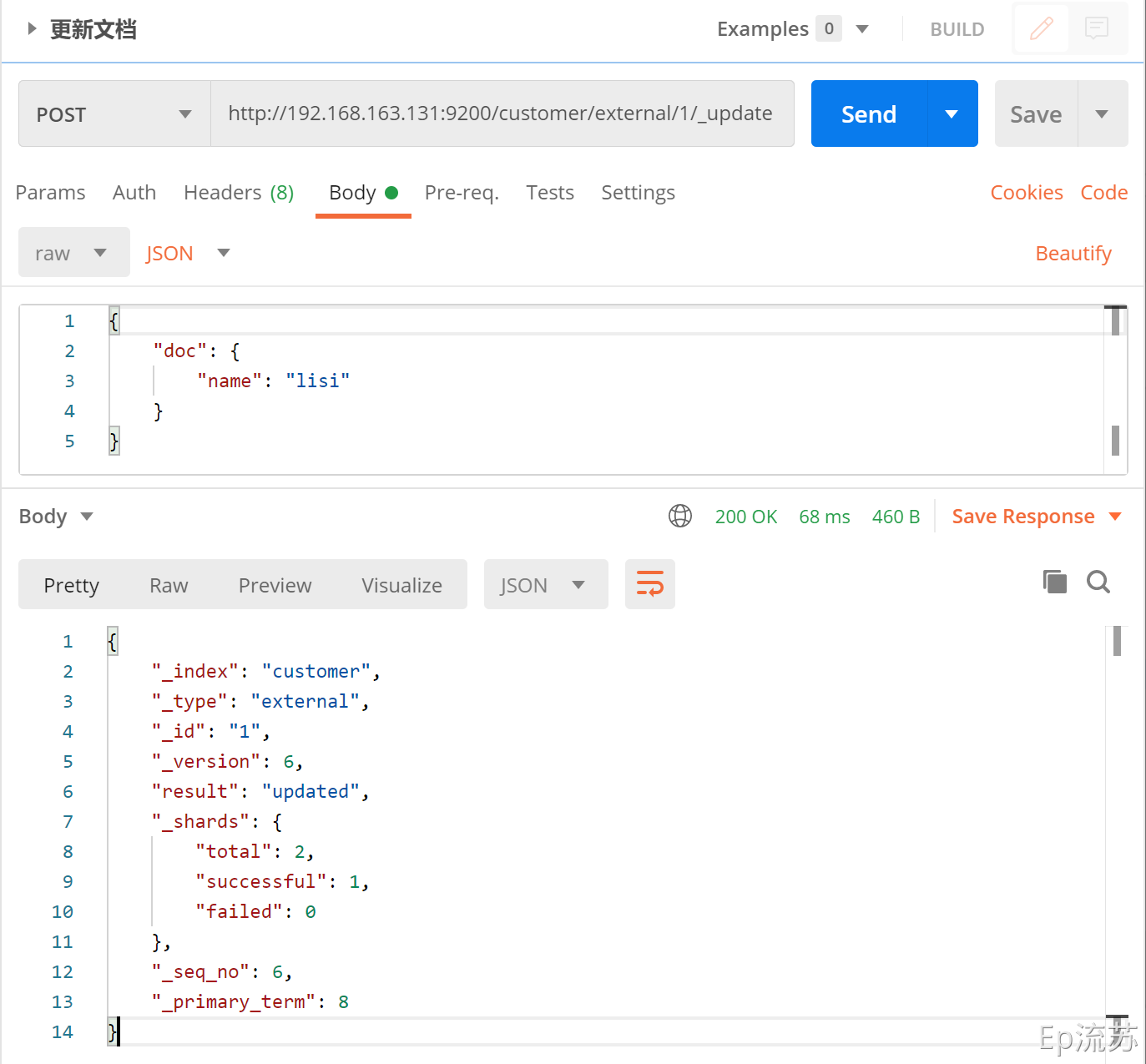Switch to the Params tab
Image resolution: width=1146 pixels, height=1064 pixels.
pos(50,193)
